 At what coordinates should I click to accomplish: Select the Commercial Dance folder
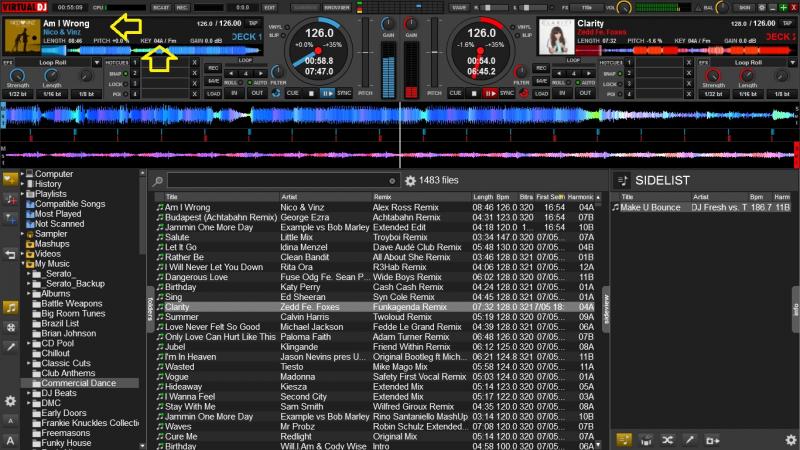pyautogui.click(x=79, y=383)
